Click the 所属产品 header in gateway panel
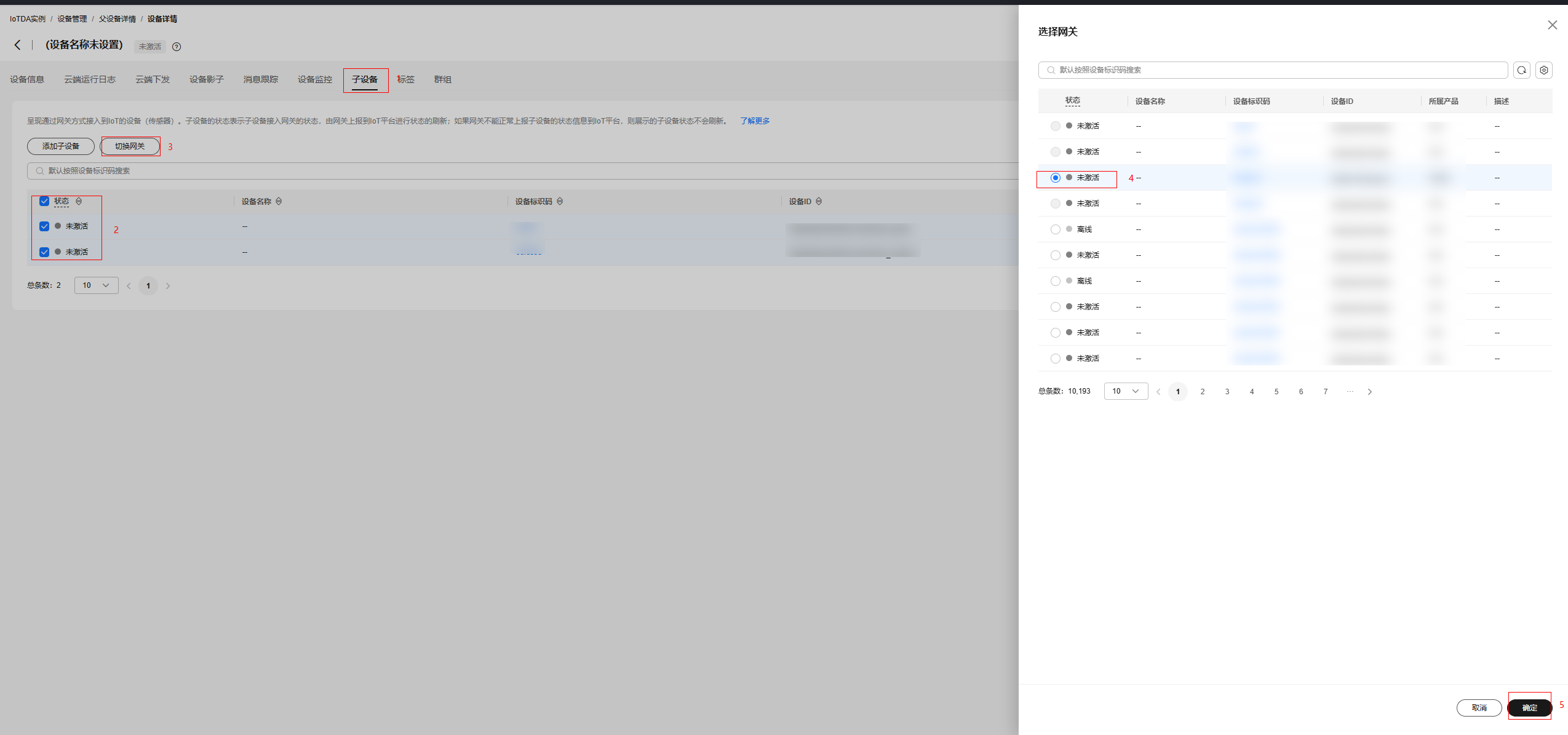Viewport: 1568px width, 735px height. [1443, 101]
